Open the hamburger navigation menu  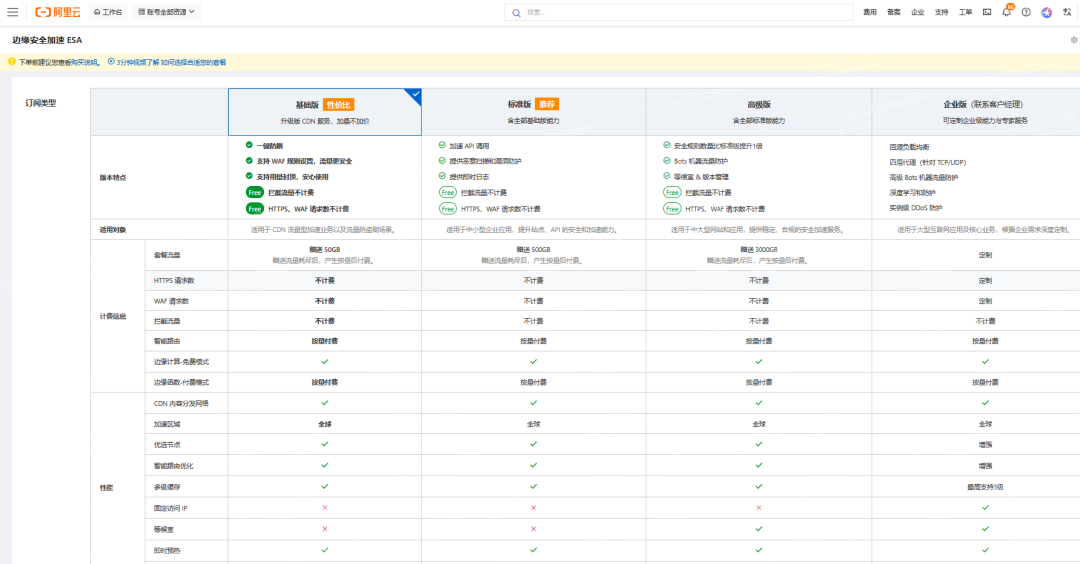[x=12, y=12]
